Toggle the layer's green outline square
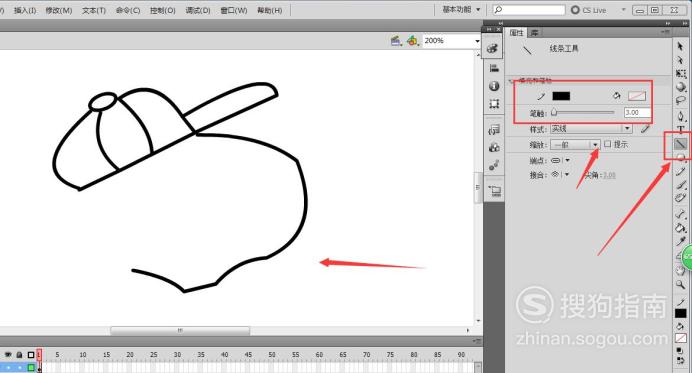This screenshot has width=692, height=373. coord(31,367)
